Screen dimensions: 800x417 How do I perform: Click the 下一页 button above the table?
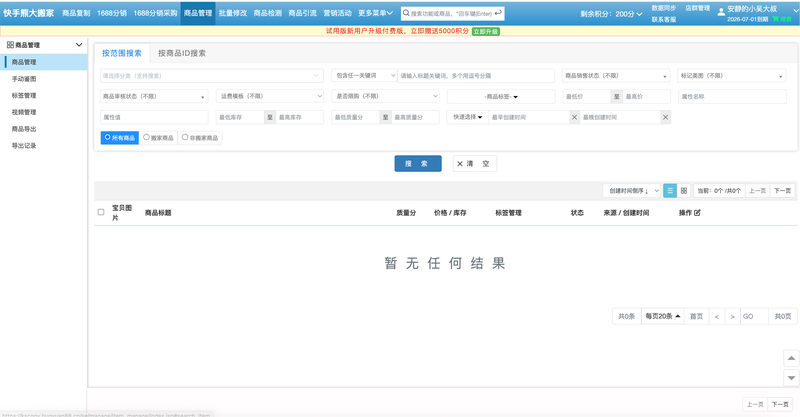(782, 190)
